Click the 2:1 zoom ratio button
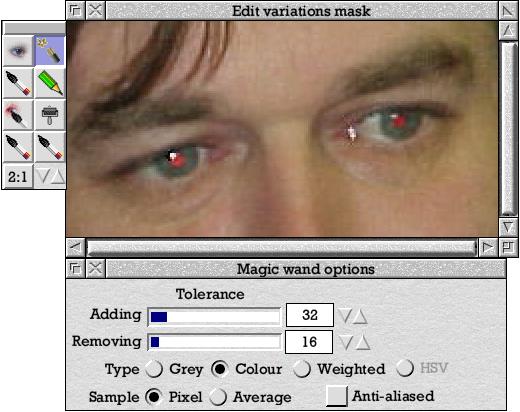Viewport: 520px width, 412px height. pos(18,176)
